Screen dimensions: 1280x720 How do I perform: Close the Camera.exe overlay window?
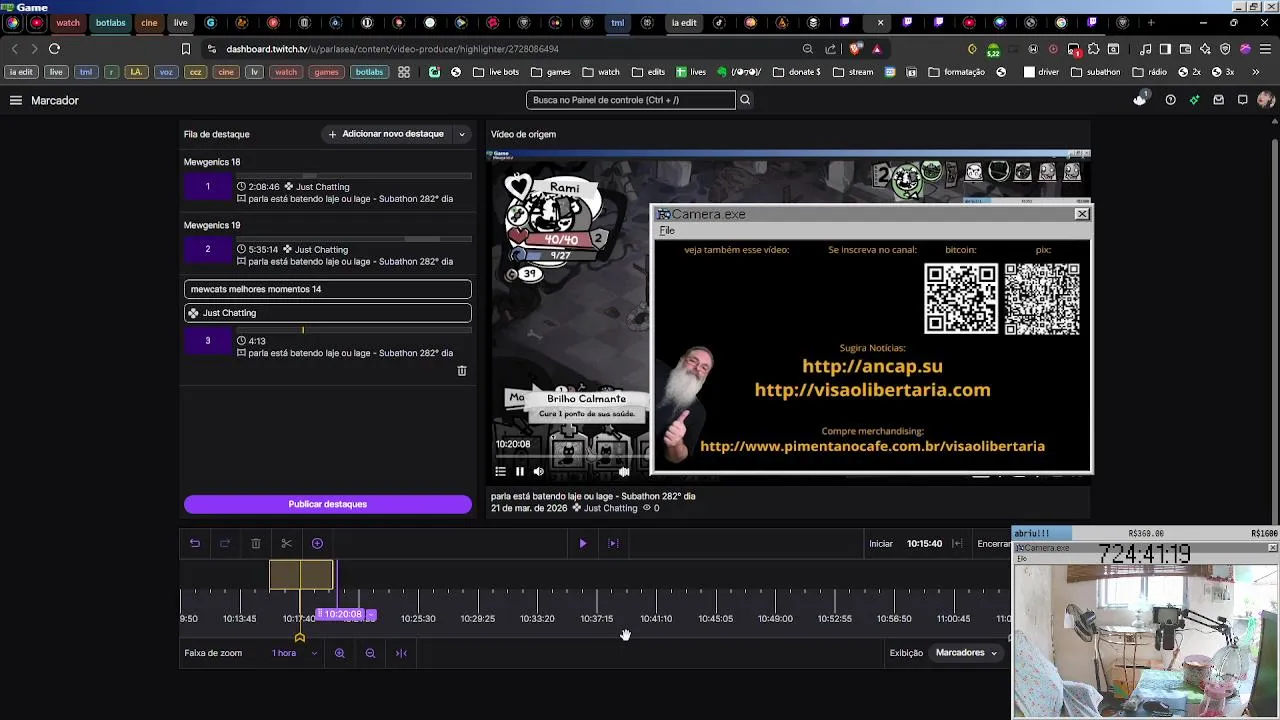[1082, 214]
